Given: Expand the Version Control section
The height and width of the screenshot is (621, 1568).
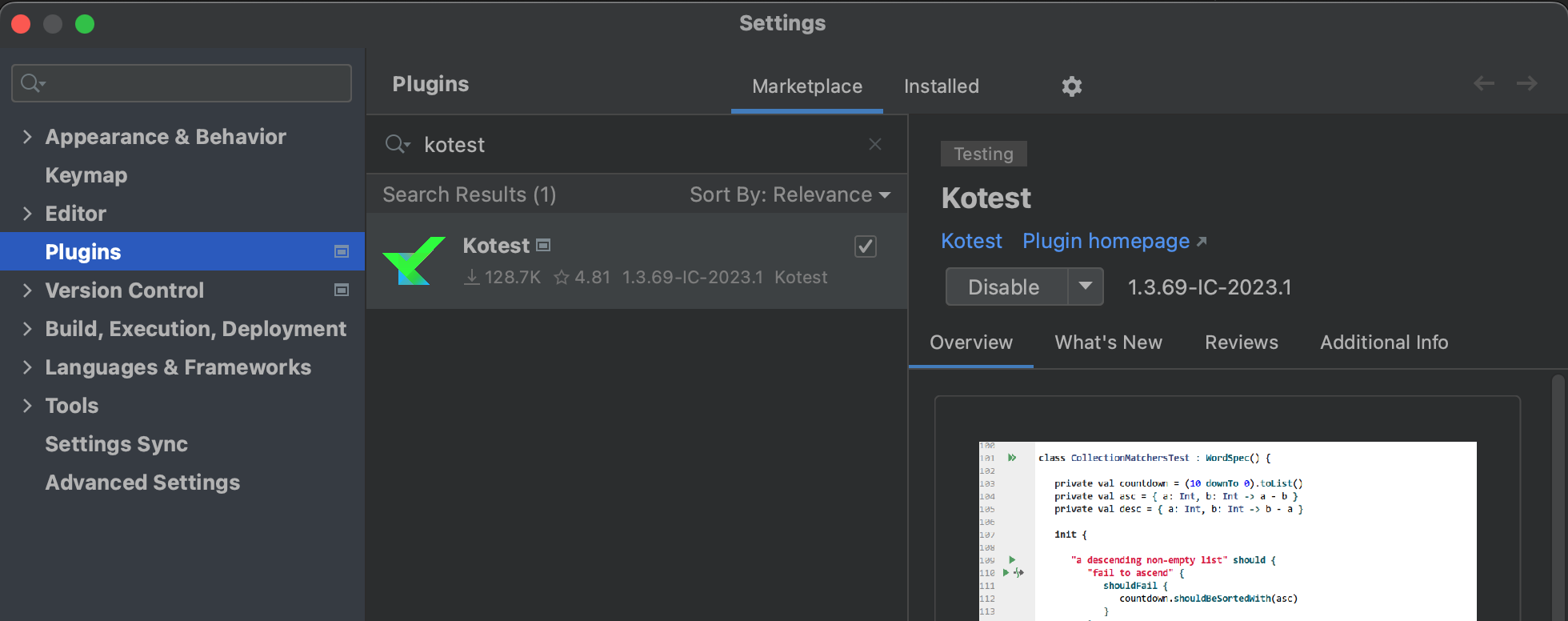Looking at the screenshot, I should pos(27,290).
